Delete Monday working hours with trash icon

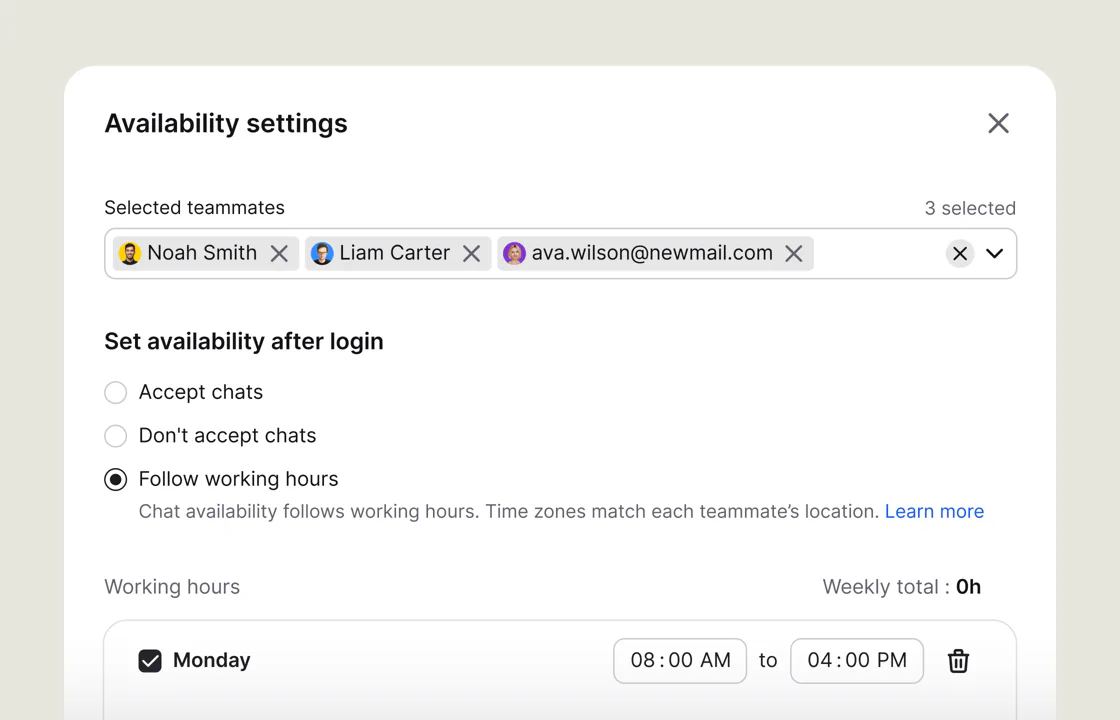(x=959, y=661)
